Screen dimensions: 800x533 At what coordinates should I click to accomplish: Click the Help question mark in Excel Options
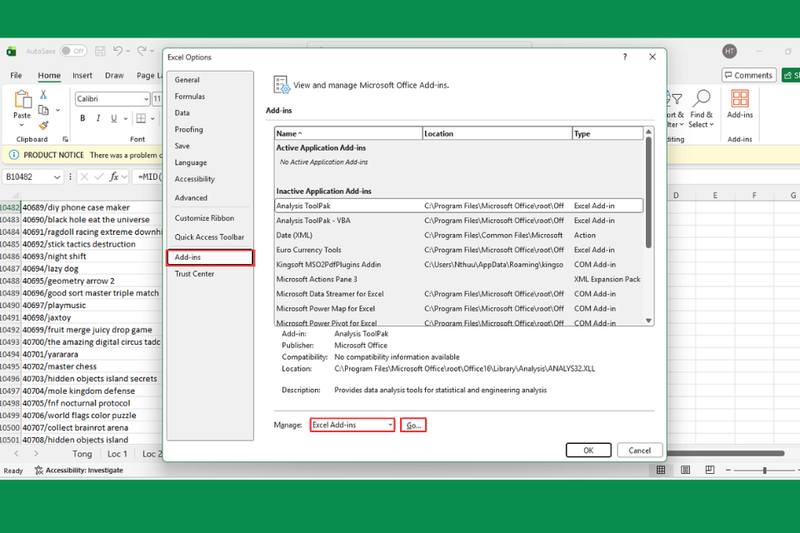click(624, 57)
